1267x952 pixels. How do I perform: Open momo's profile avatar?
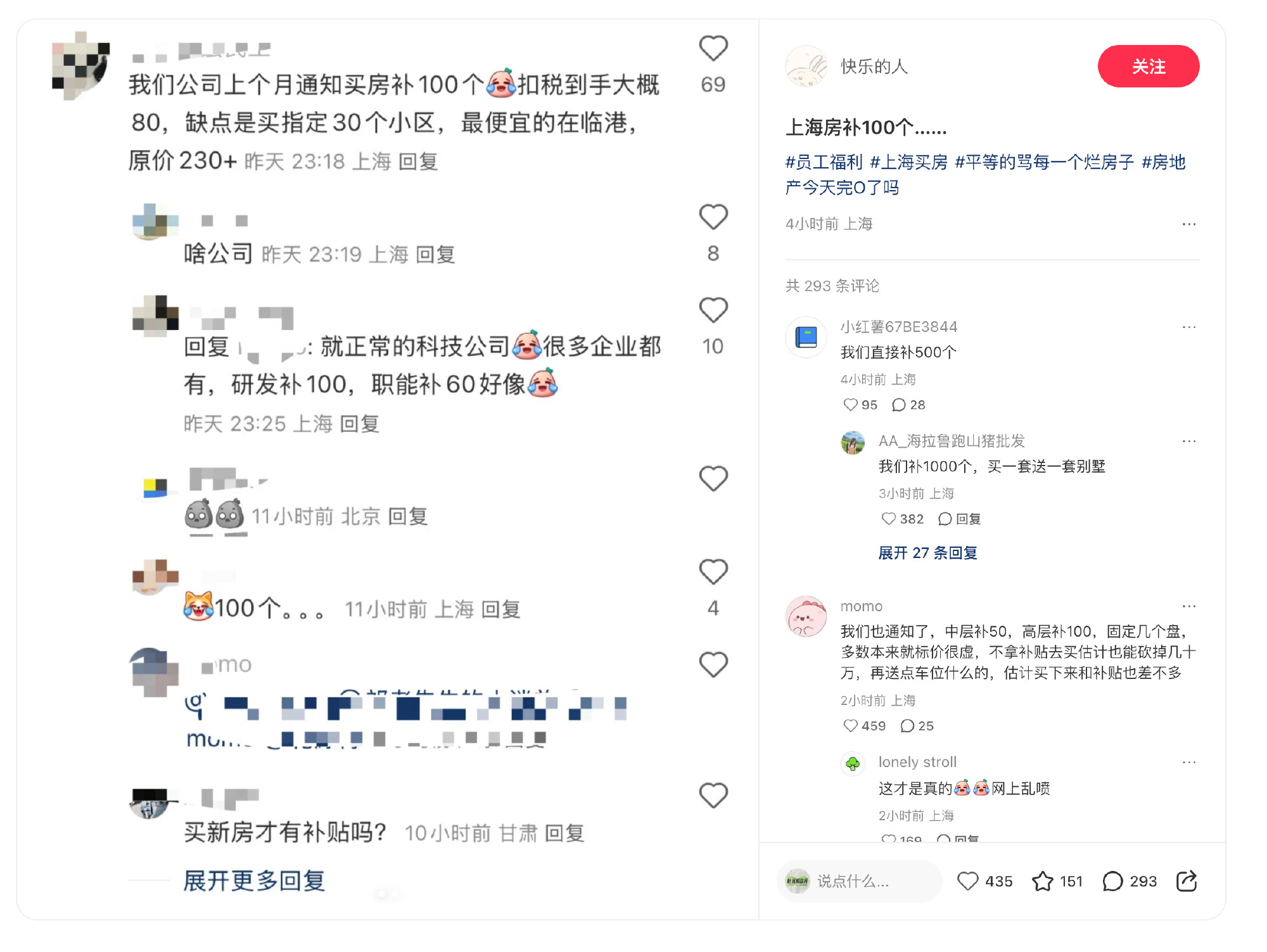(x=806, y=616)
